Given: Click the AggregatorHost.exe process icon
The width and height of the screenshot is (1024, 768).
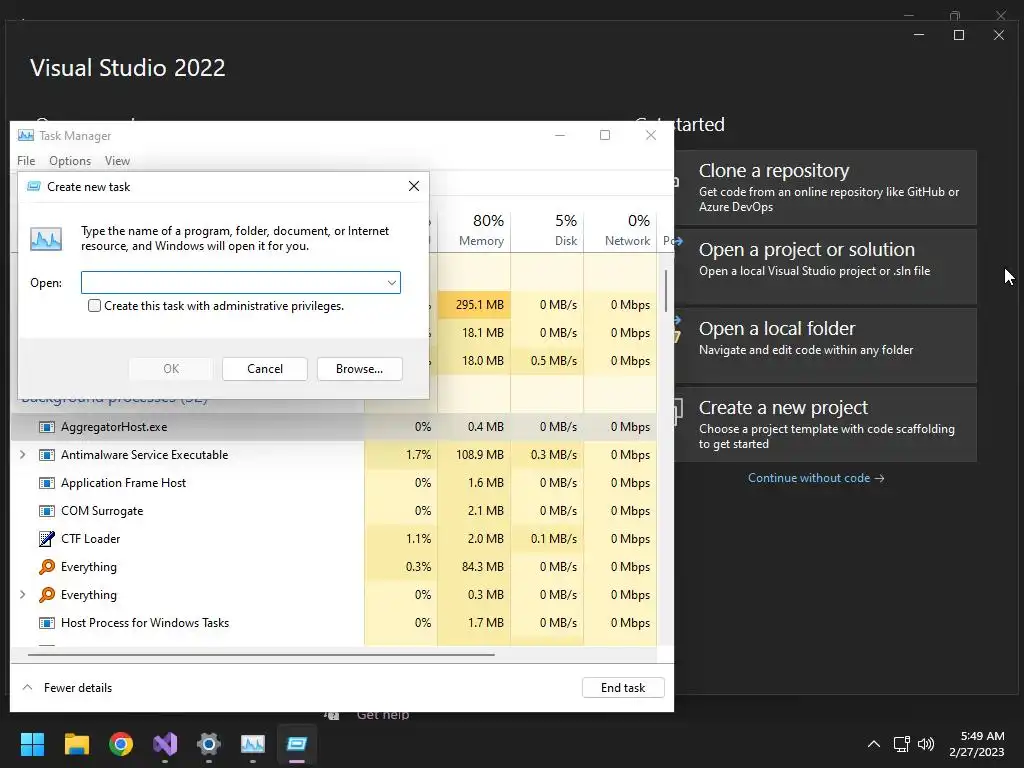Looking at the screenshot, I should pyautogui.click(x=46, y=427).
